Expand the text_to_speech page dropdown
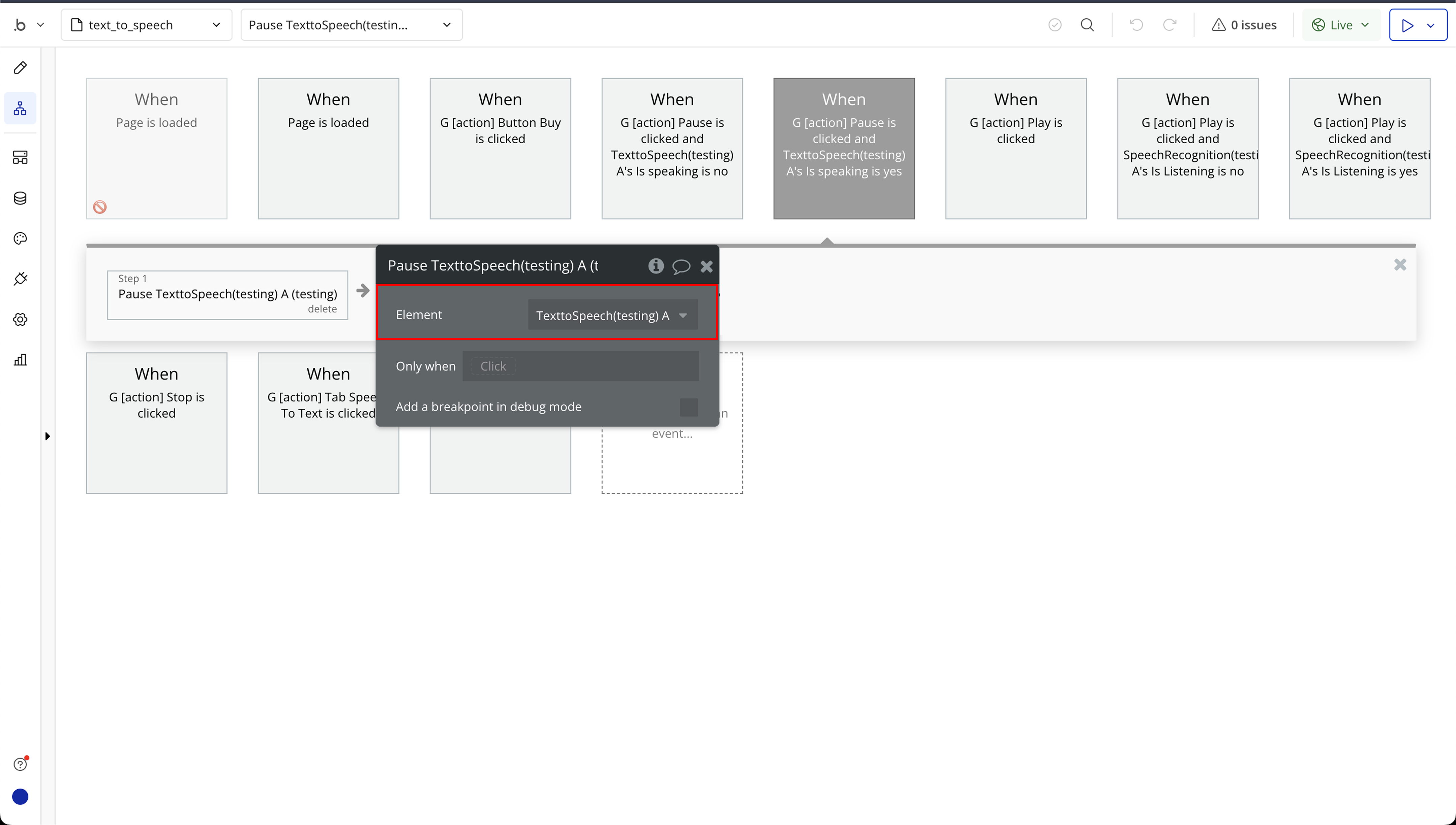The height and width of the screenshot is (825, 1456). (146, 25)
